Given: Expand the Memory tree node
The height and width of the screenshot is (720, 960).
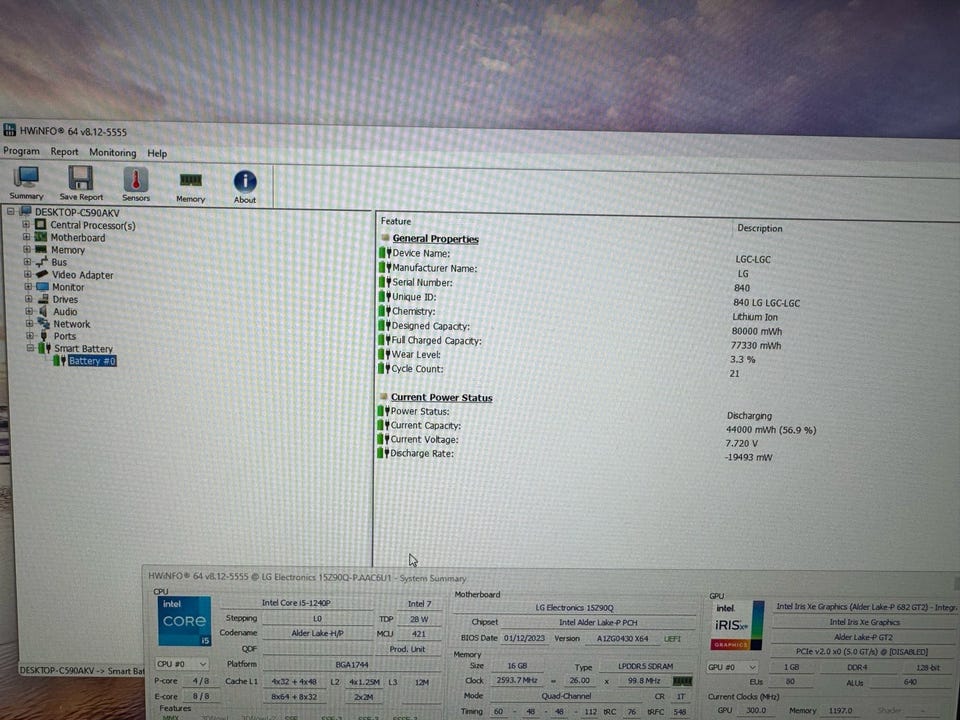Looking at the screenshot, I should (27, 249).
